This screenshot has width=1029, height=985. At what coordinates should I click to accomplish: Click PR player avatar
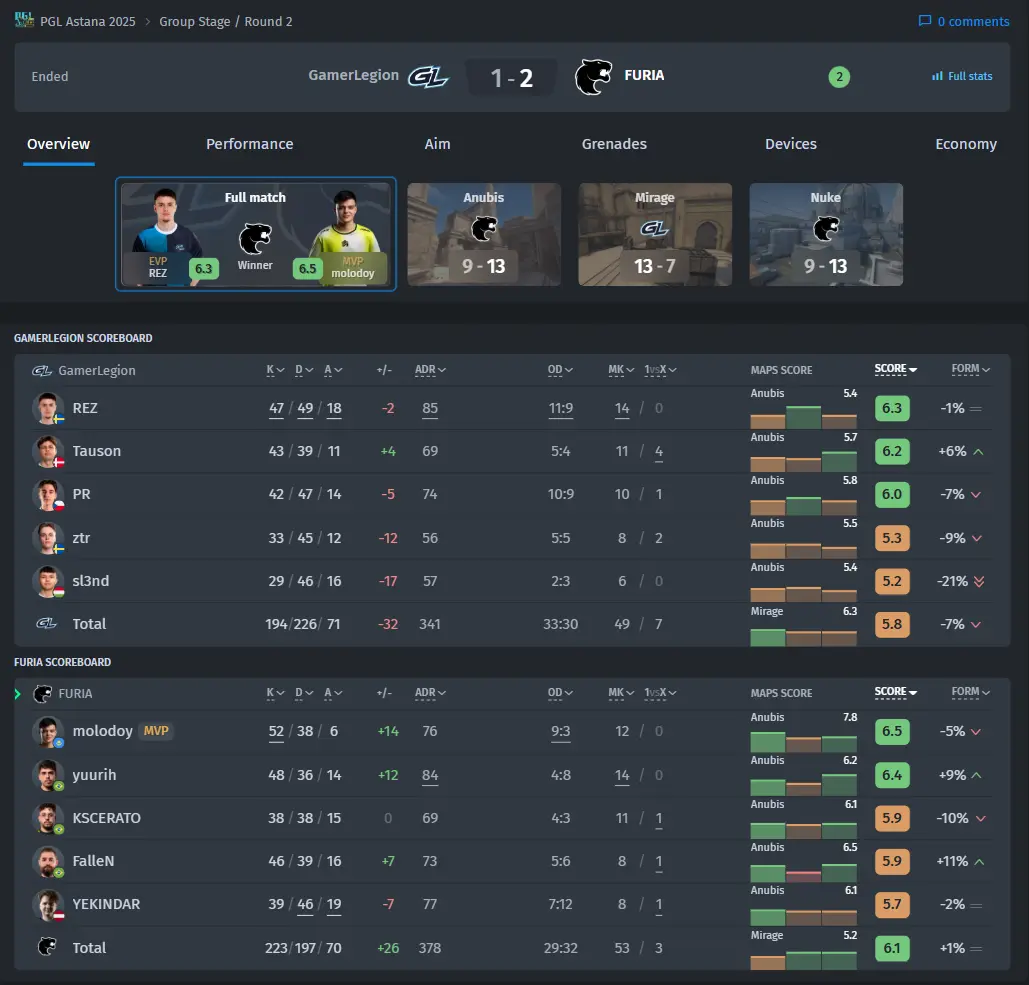(47, 495)
